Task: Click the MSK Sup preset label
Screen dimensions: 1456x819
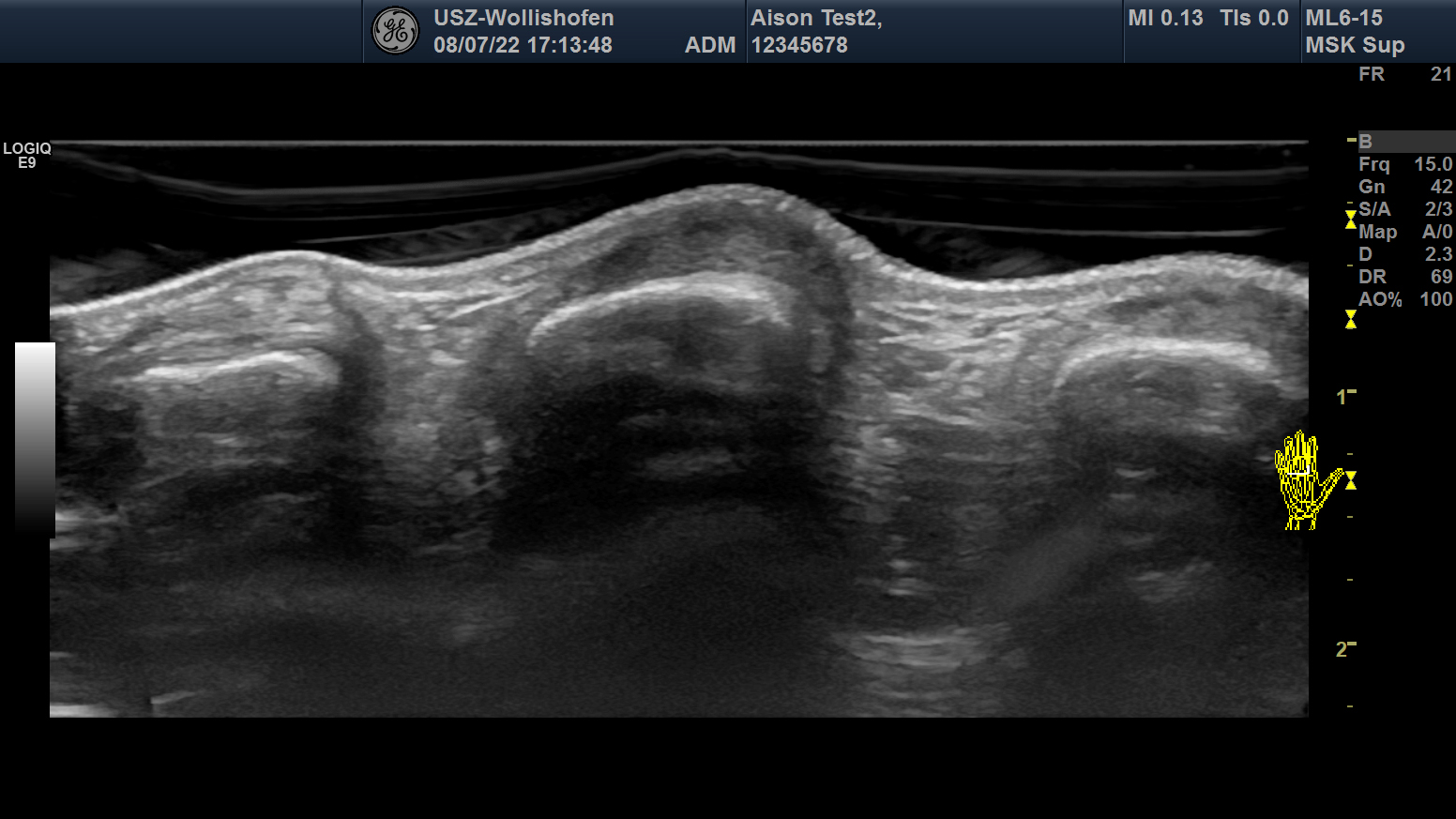Action: [x=1355, y=45]
